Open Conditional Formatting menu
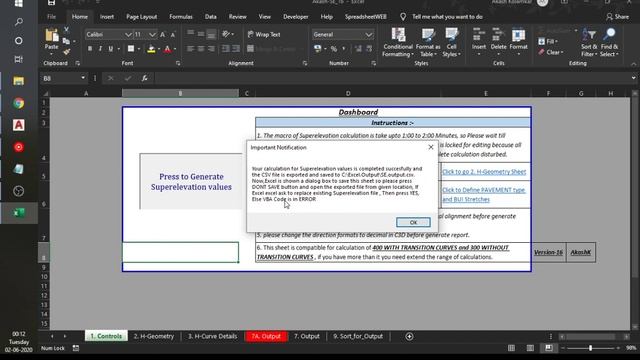The image size is (640, 360). click(398, 42)
